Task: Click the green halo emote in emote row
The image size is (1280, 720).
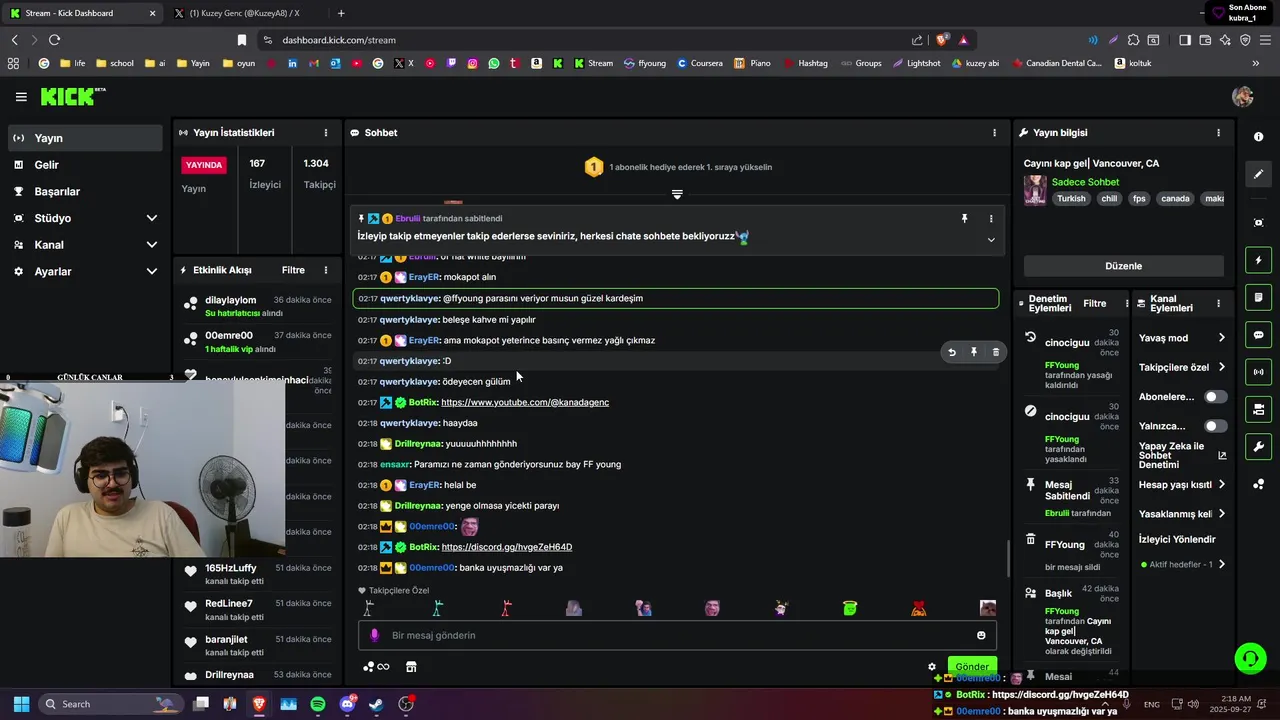Action: [x=850, y=608]
